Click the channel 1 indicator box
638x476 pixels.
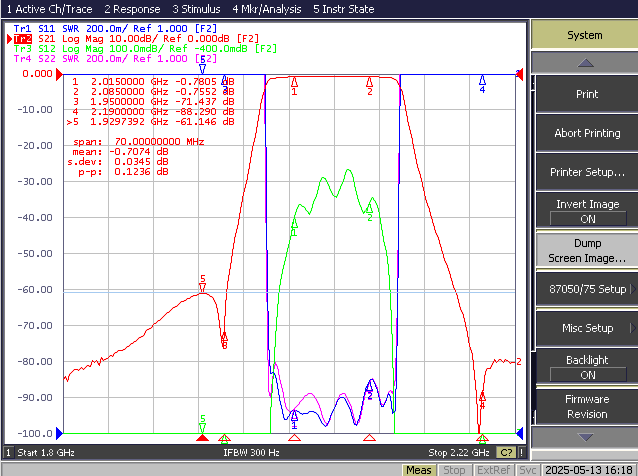(9, 453)
